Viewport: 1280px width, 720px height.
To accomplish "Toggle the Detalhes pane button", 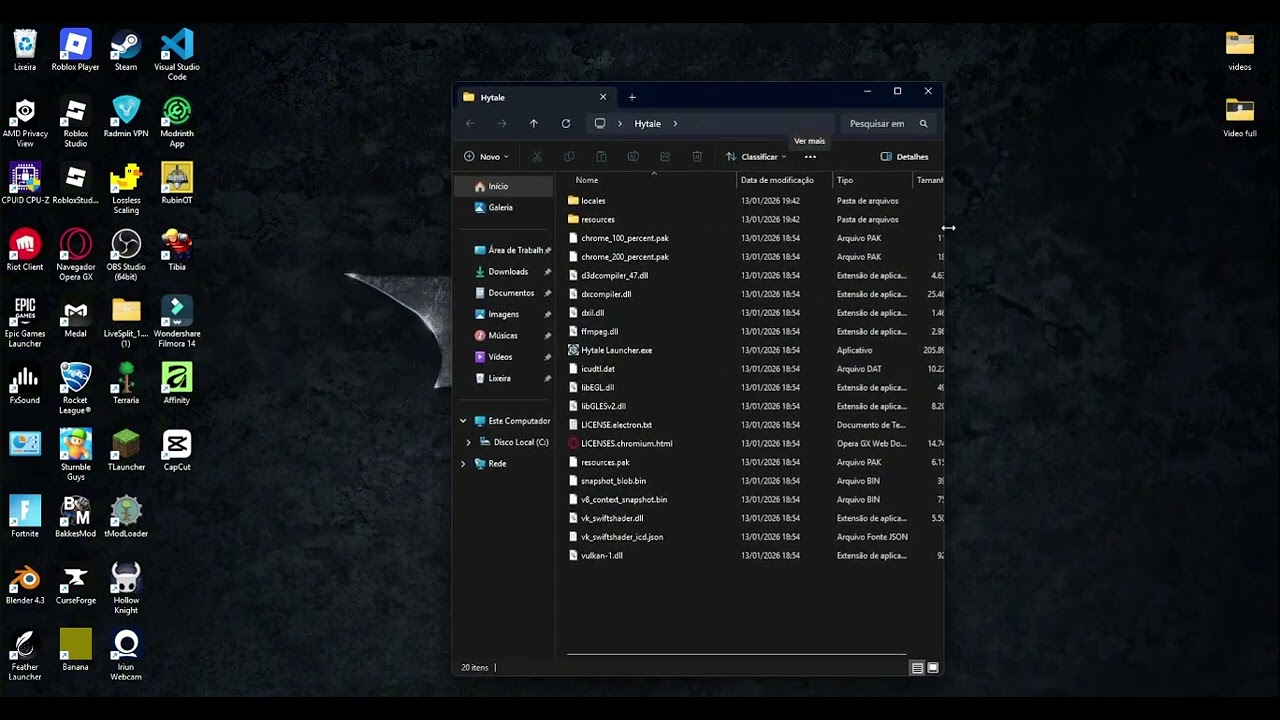I will [x=905, y=157].
